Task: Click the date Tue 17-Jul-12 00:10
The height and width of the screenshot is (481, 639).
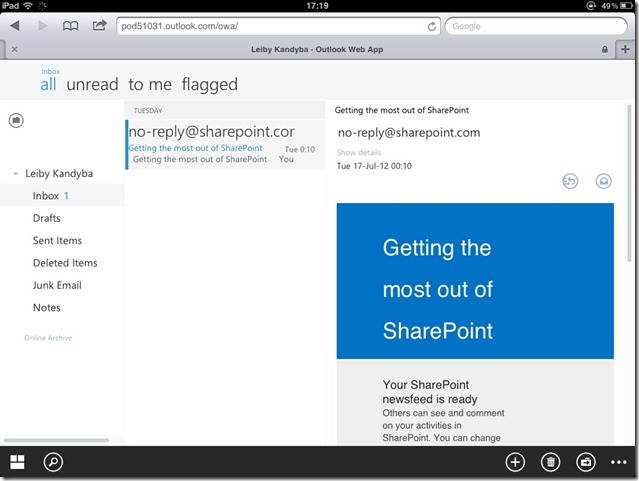Action: pyautogui.click(x=374, y=166)
